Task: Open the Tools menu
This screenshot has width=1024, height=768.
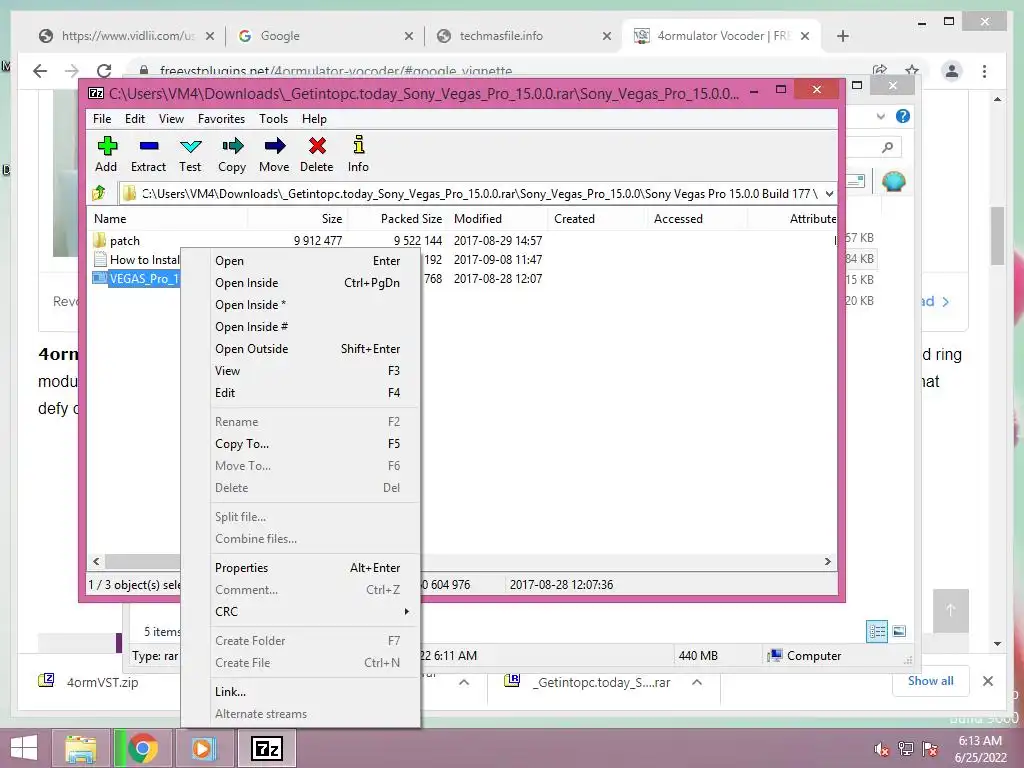Action: coord(273,119)
